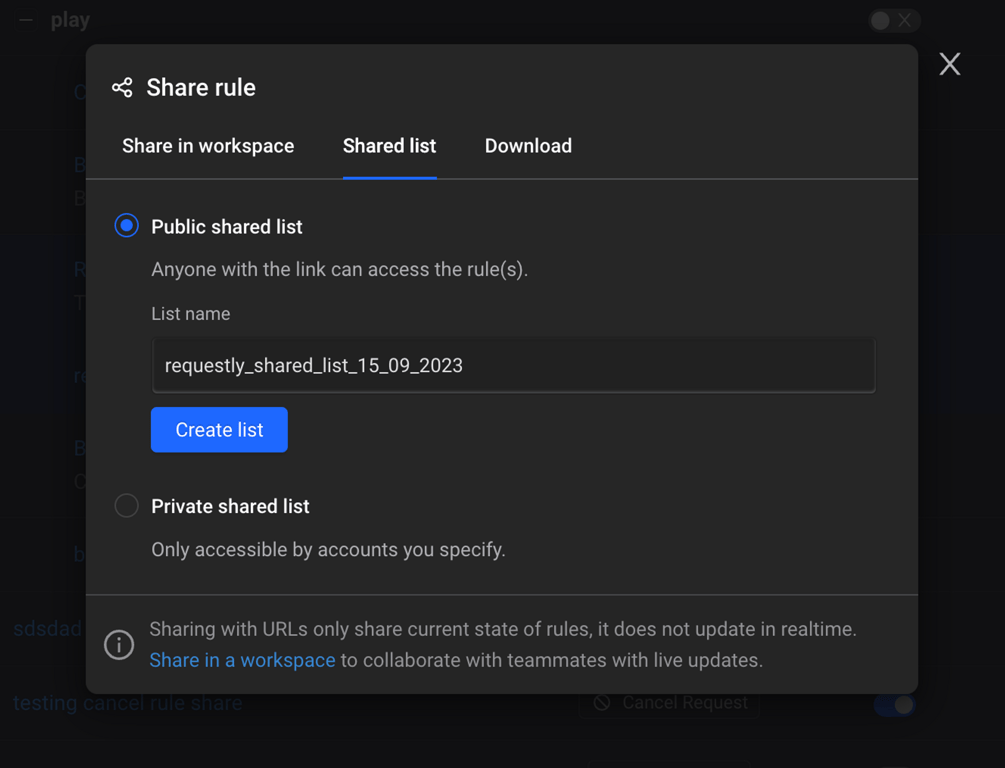
Task: Focus the List name text field
Action: click(x=513, y=366)
